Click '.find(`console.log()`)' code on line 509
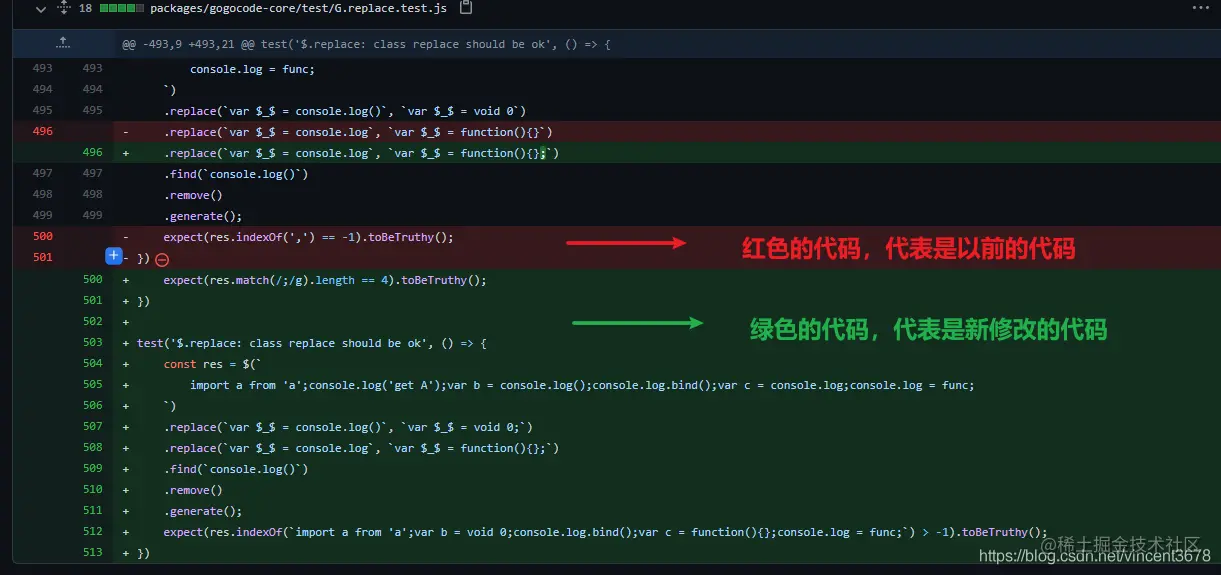The width and height of the screenshot is (1221, 575). tap(236, 469)
